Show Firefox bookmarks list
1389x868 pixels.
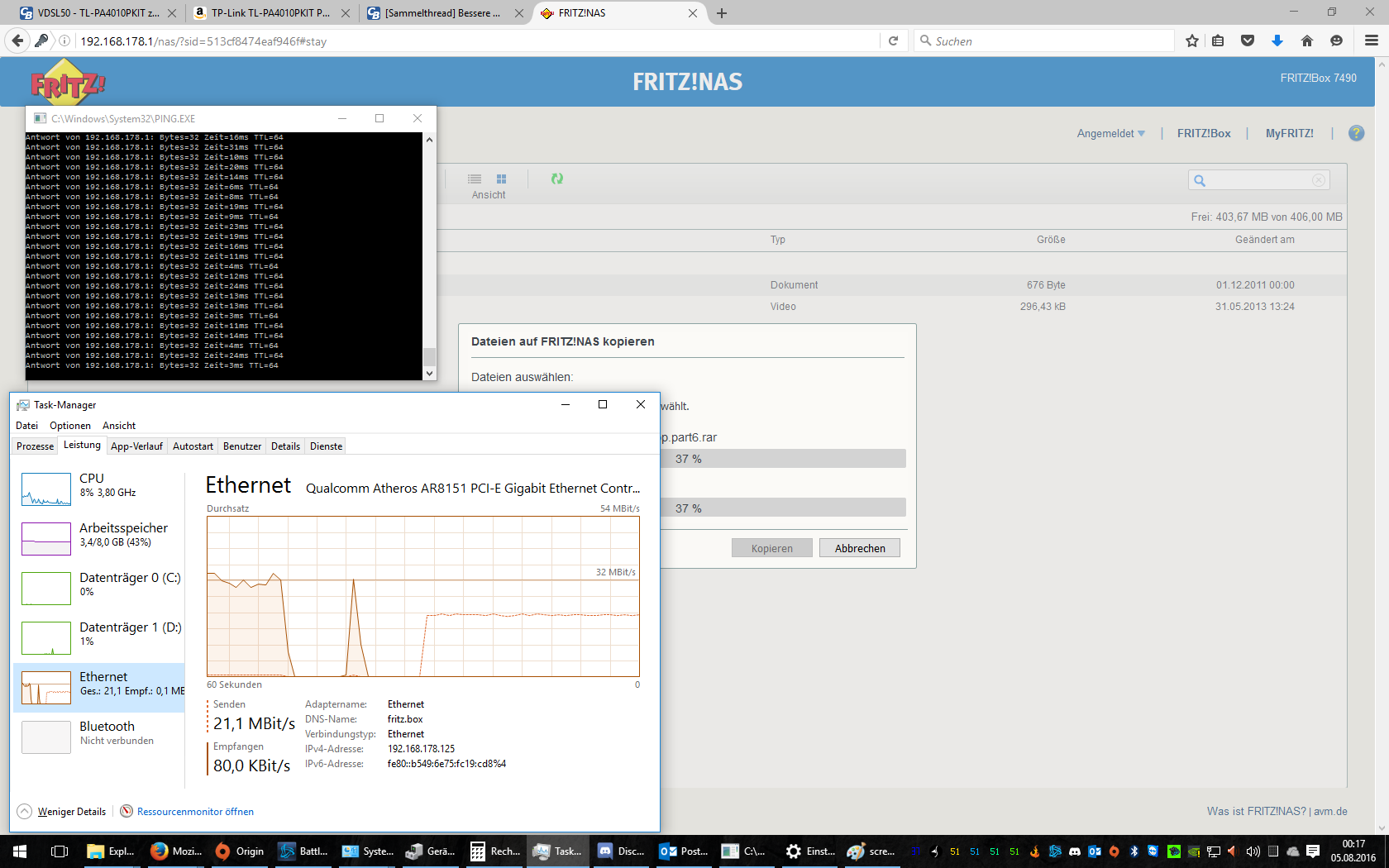[x=1218, y=41]
